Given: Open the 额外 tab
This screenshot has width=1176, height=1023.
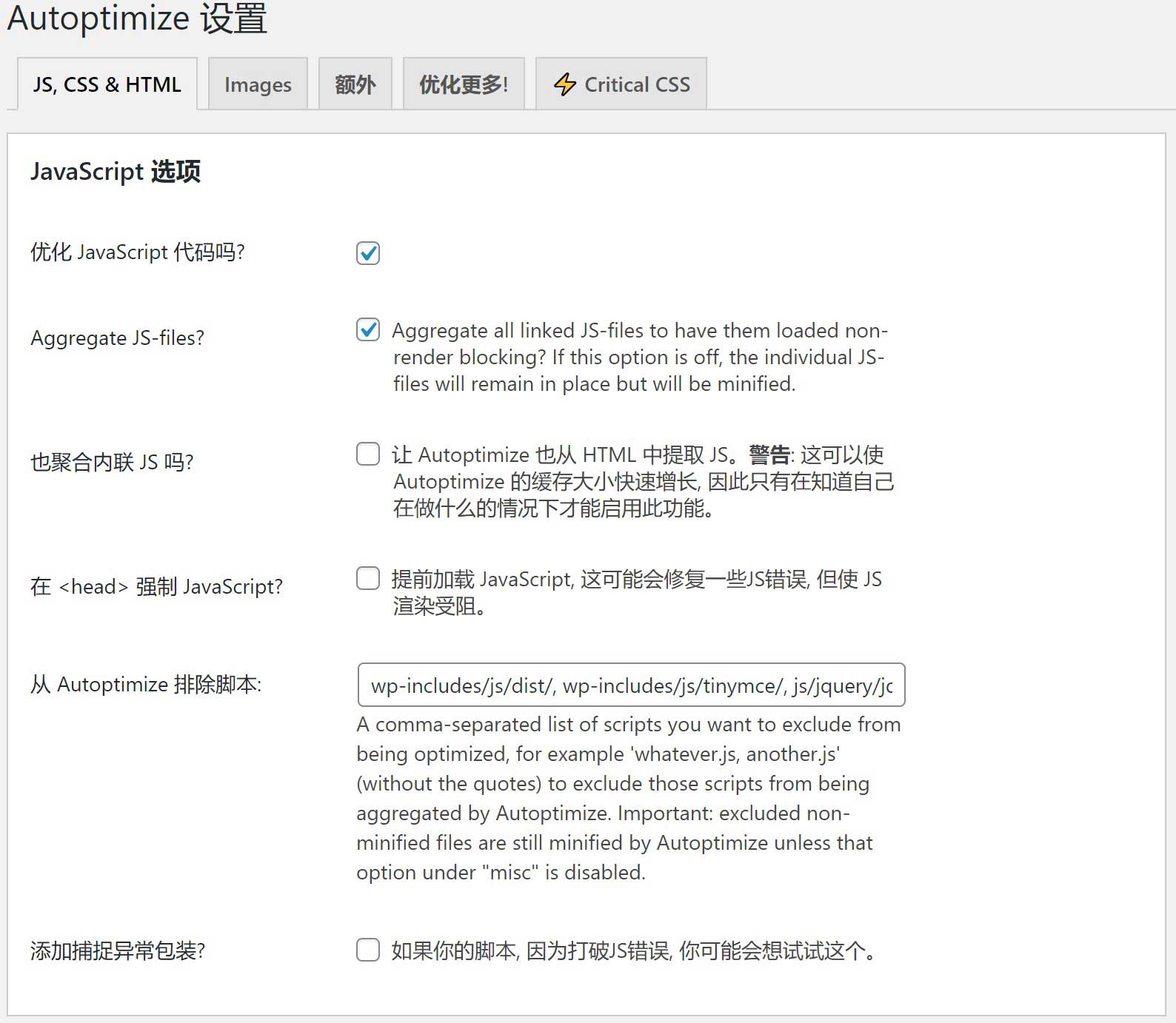Looking at the screenshot, I should (355, 84).
